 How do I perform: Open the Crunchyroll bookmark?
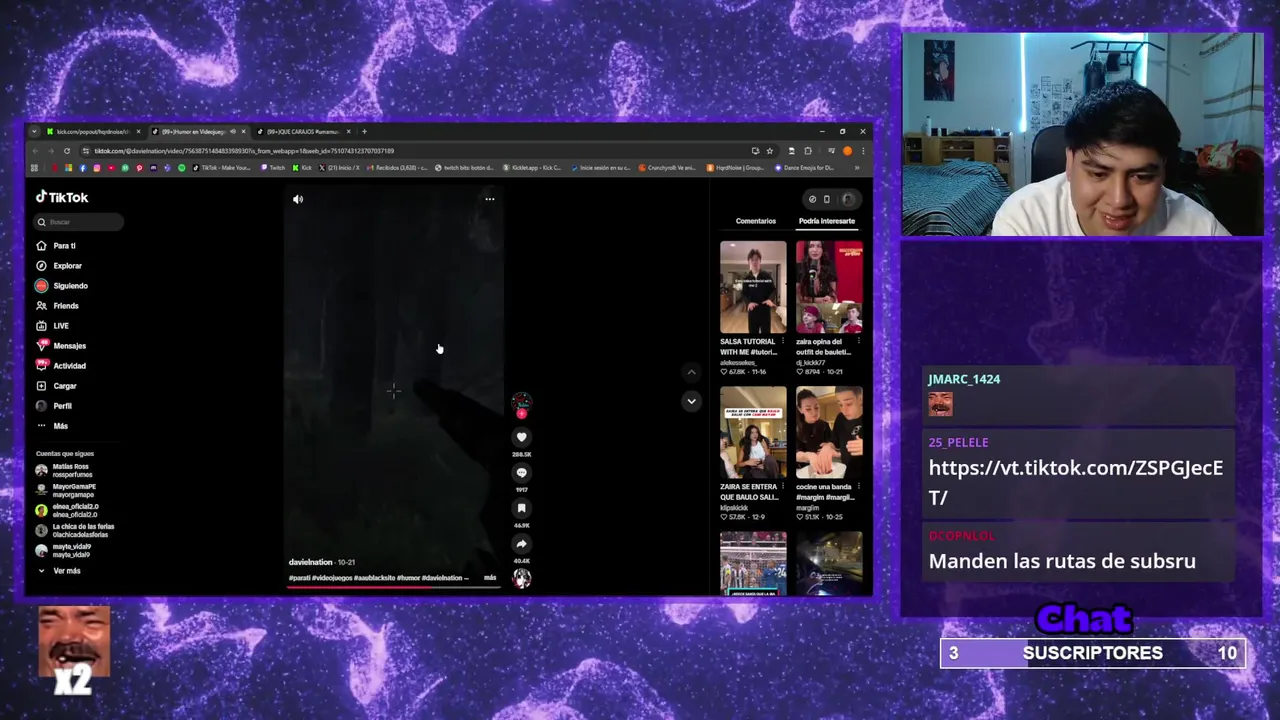coord(668,168)
